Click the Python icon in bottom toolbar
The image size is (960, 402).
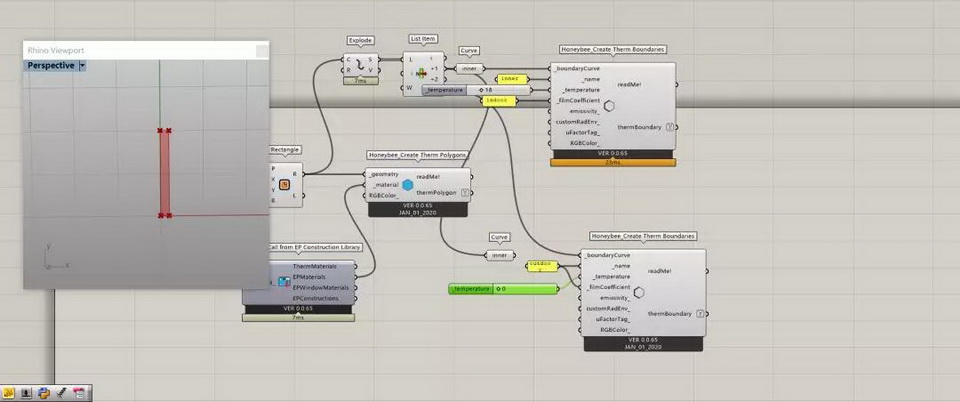coord(44,393)
